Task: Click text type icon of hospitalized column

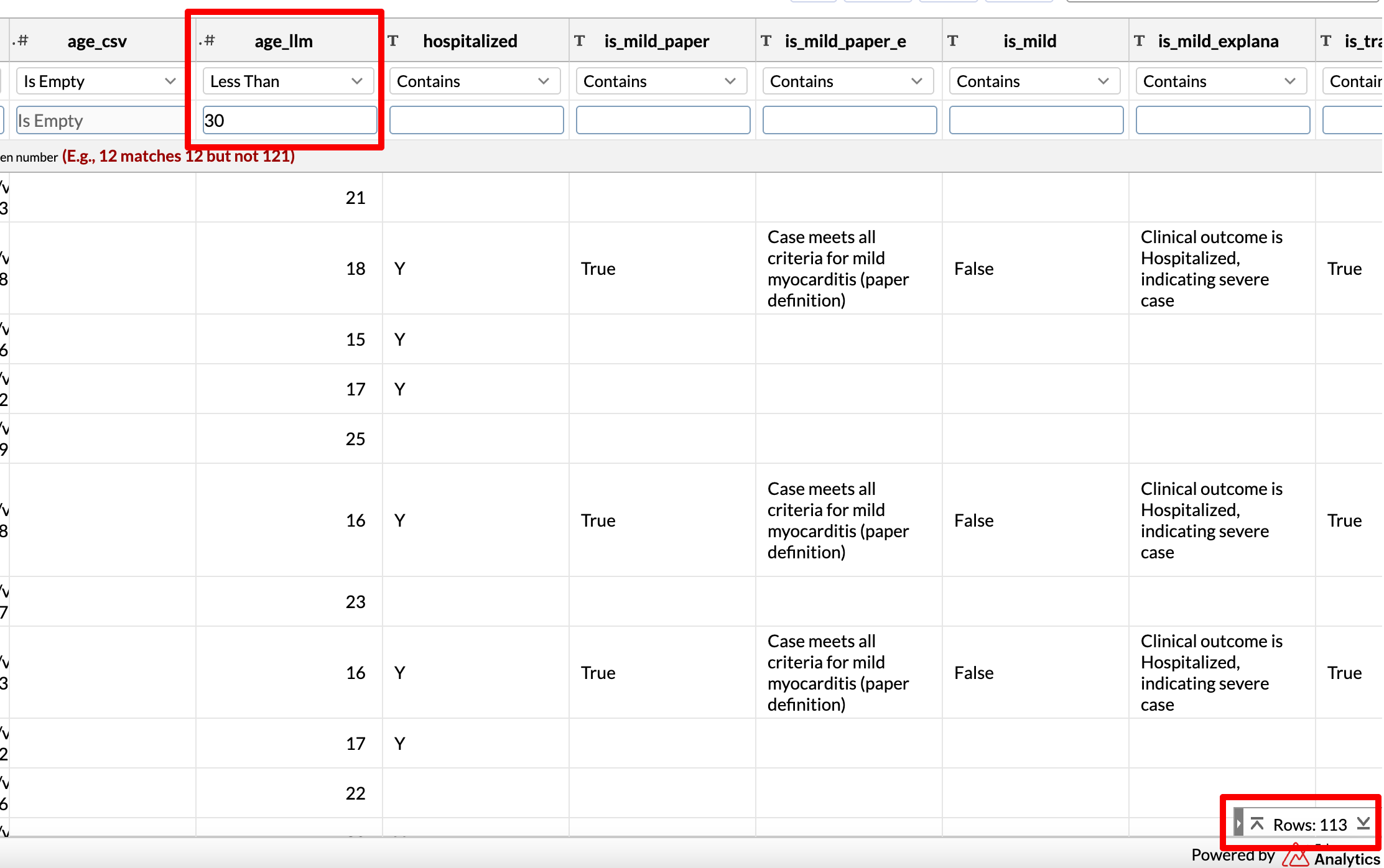Action: (x=393, y=41)
